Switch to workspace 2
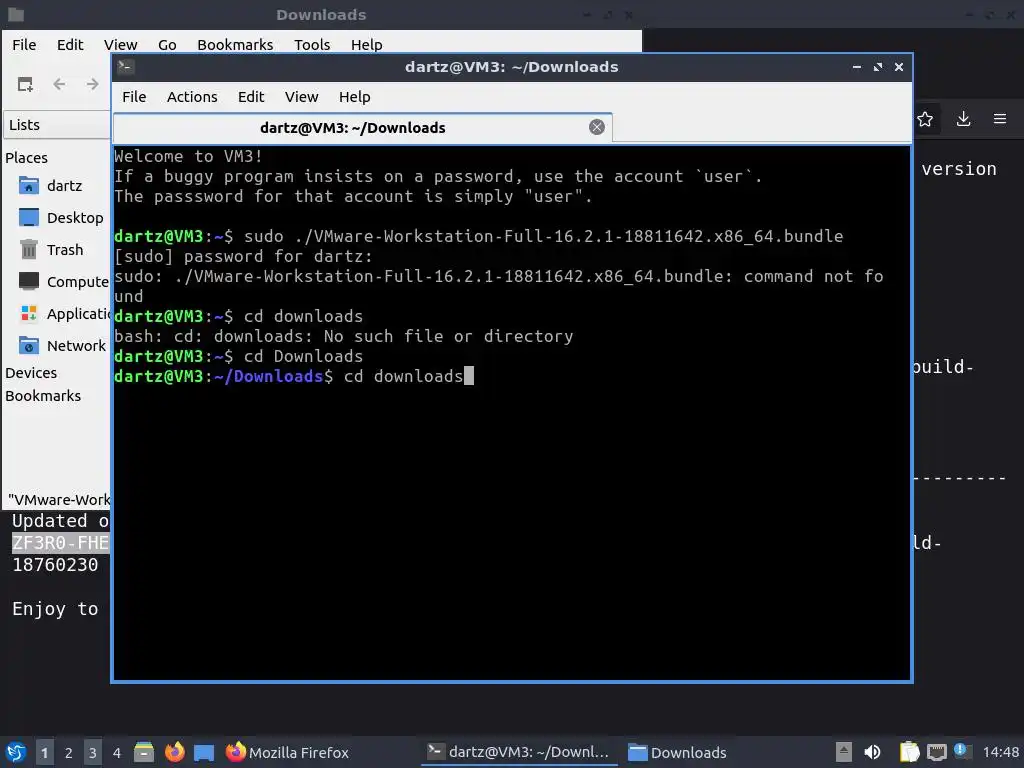The width and height of the screenshot is (1024, 768). [x=69, y=752]
